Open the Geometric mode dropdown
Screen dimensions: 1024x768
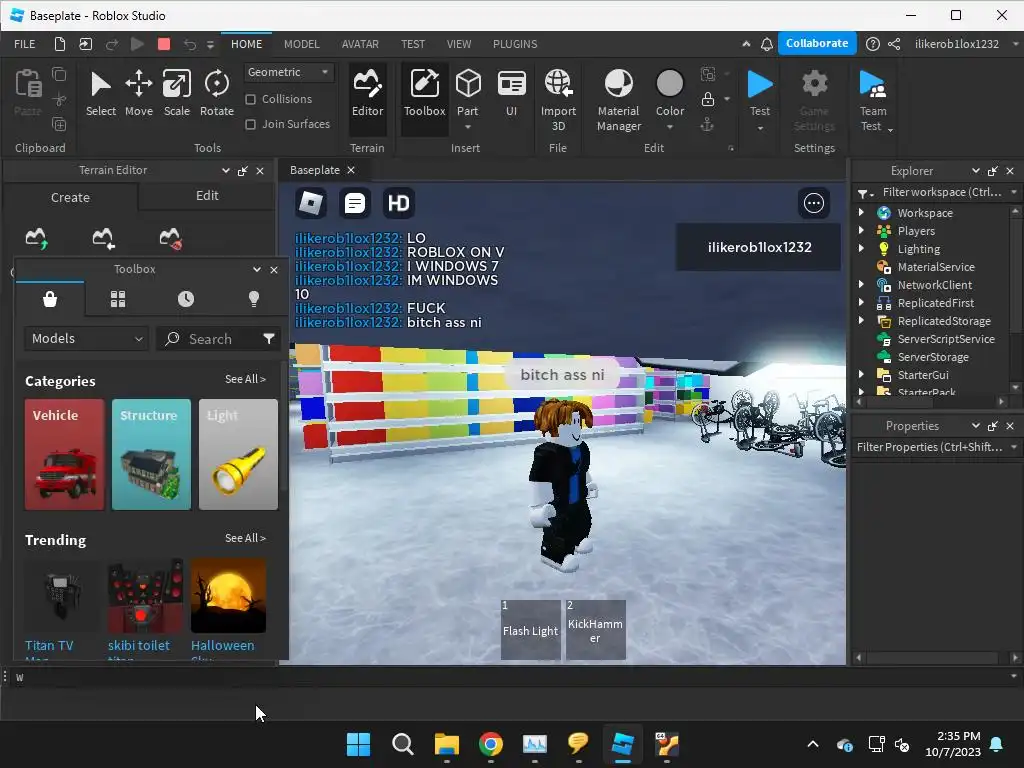[x=289, y=72]
